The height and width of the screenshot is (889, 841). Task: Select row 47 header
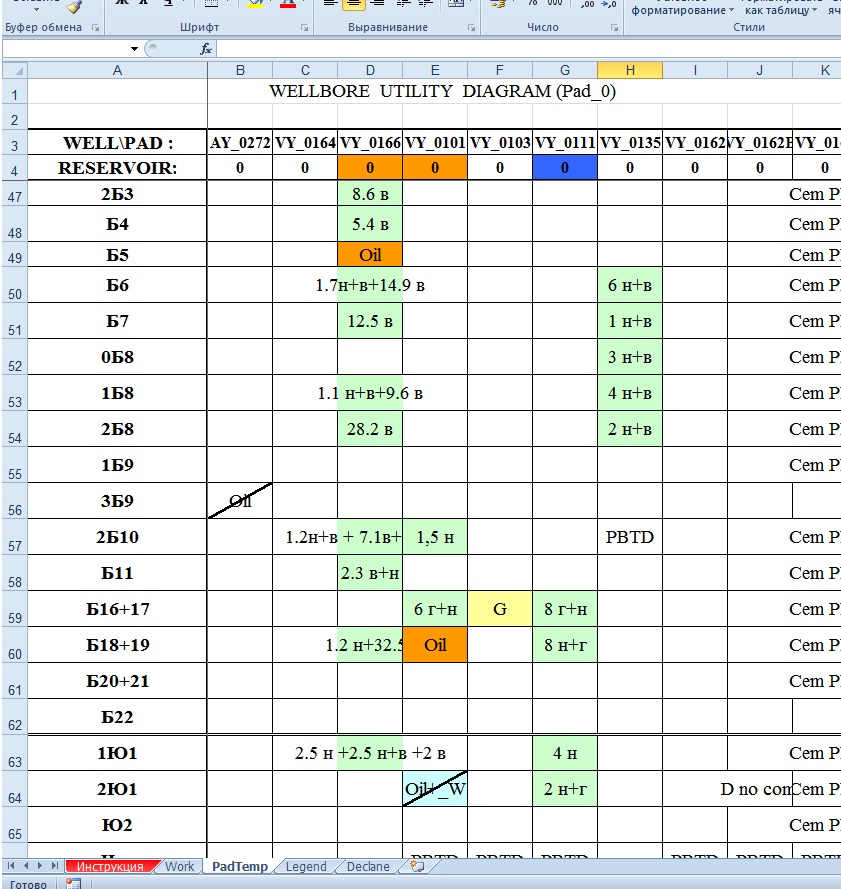15,194
